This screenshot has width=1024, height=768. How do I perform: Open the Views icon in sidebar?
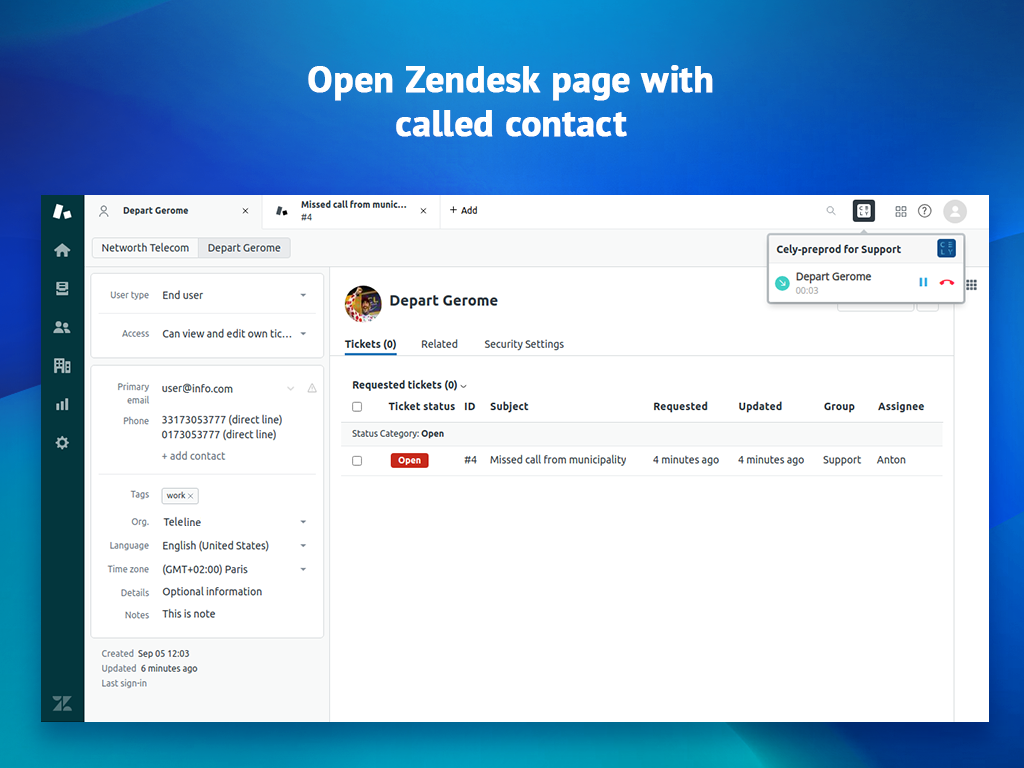pyautogui.click(x=62, y=288)
